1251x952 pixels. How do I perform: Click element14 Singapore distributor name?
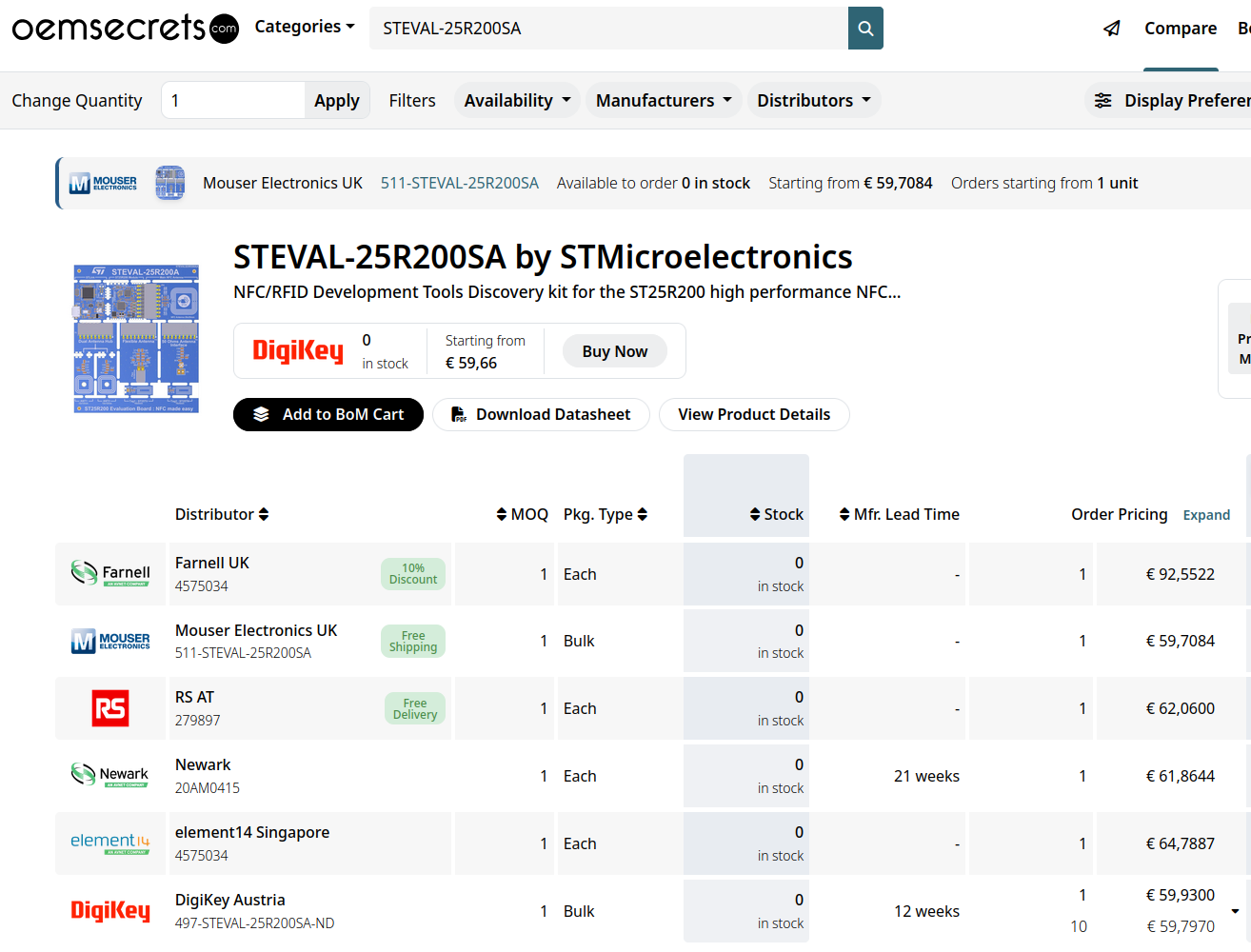[252, 832]
